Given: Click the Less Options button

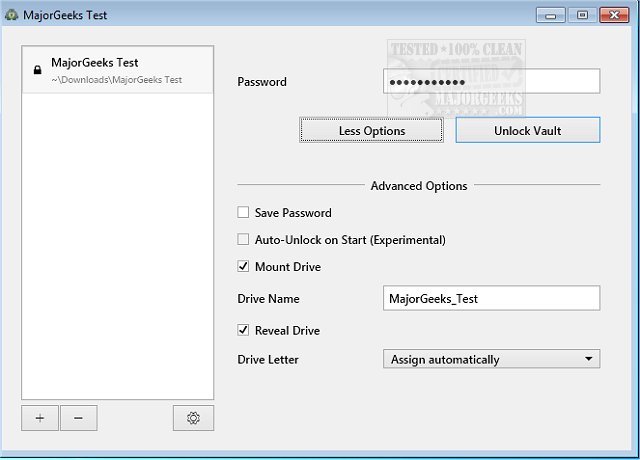Looking at the screenshot, I should coord(371,131).
